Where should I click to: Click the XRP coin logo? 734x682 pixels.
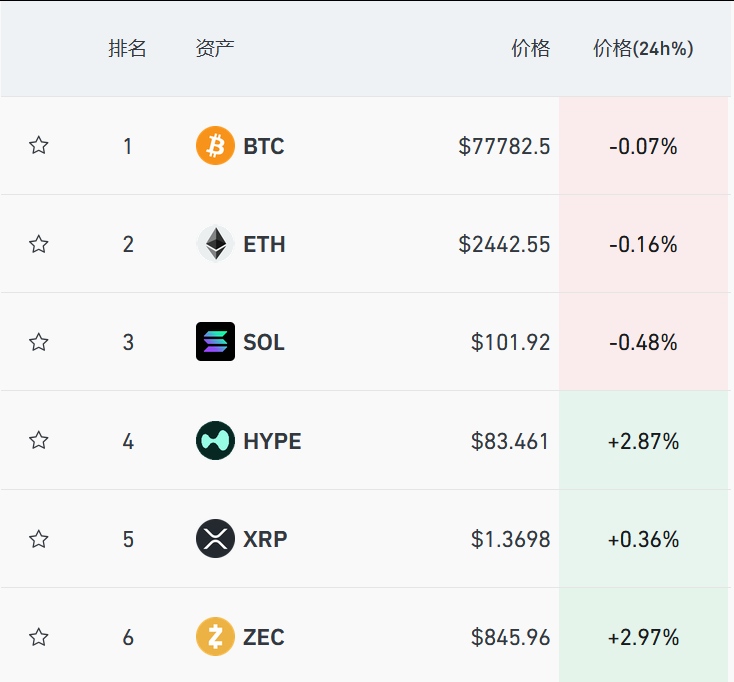(215, 539)
